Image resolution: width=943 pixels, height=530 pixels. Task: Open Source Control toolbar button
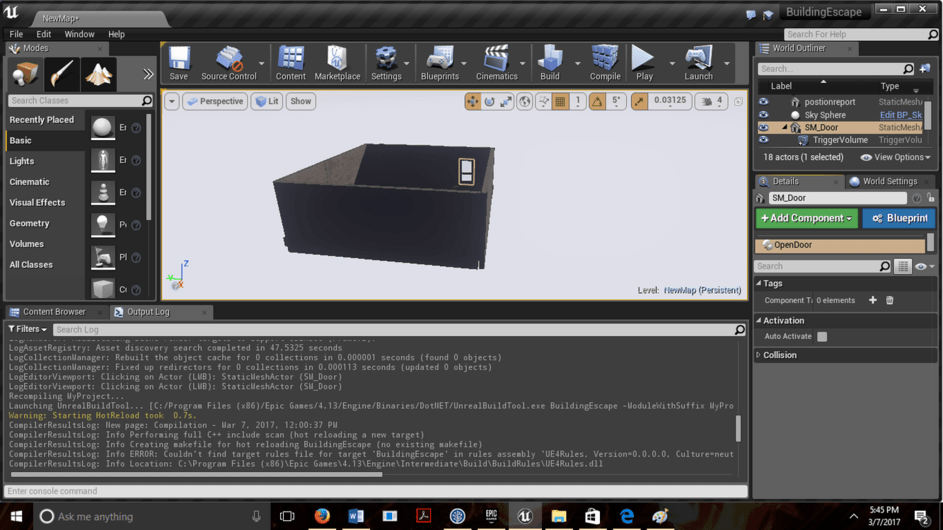[229, 63]
